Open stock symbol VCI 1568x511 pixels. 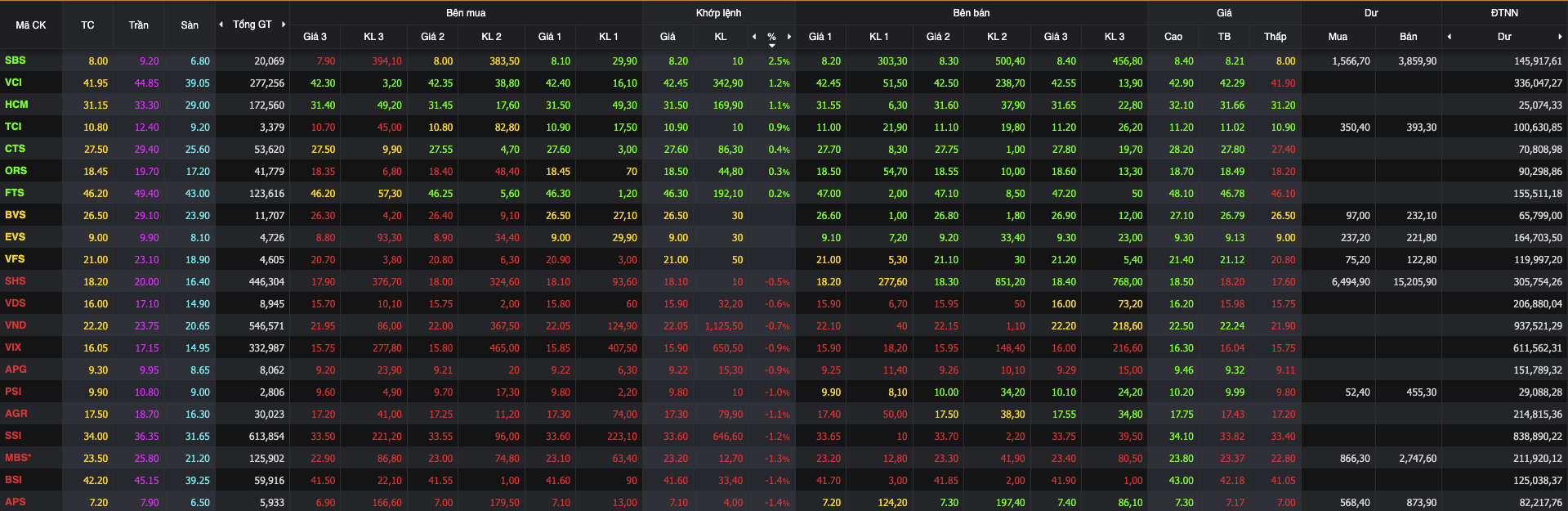(13, 83)
